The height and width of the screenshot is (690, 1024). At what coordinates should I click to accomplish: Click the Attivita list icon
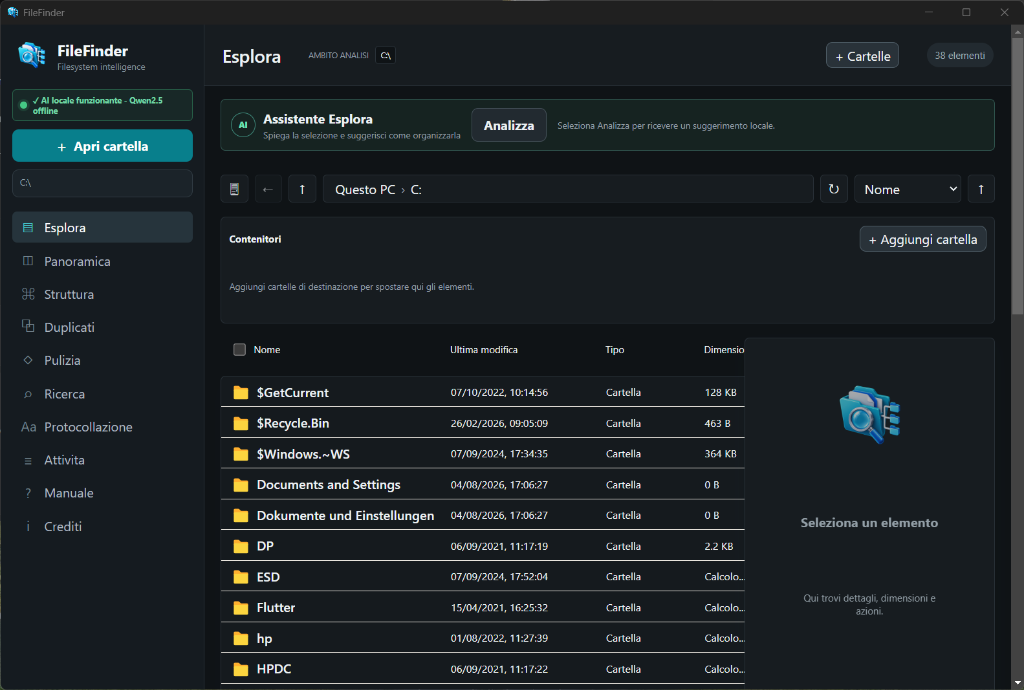tap(28, 461)
